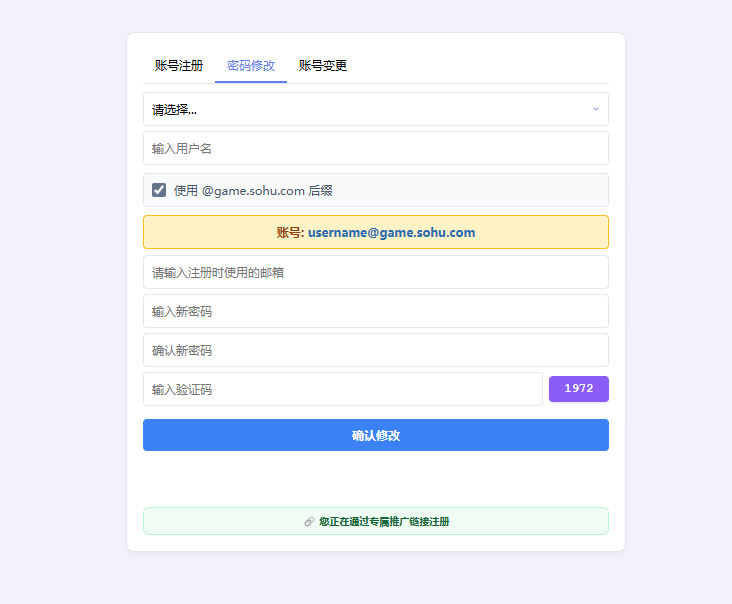Focus the 输入用户名 username field
Viewport: 732px width, 604px height.
point(375,148)
